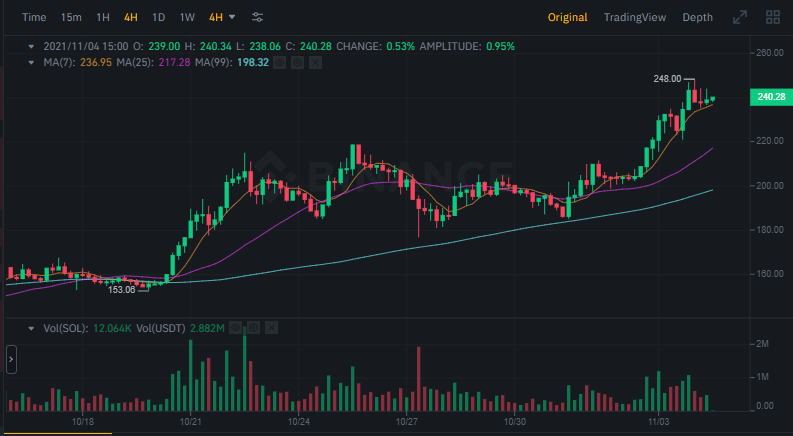Collapse the OHLC data row arrow

[x=31, y=46]
